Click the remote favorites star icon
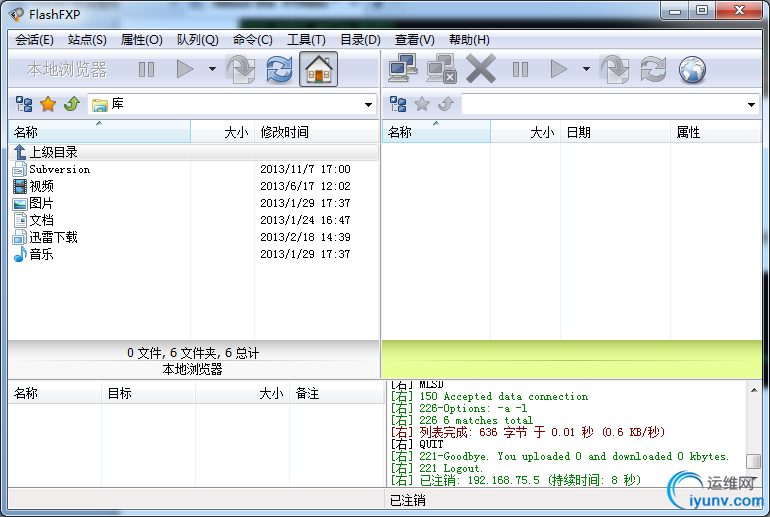This screenshot has height=517, width=770. coord(422,104)
